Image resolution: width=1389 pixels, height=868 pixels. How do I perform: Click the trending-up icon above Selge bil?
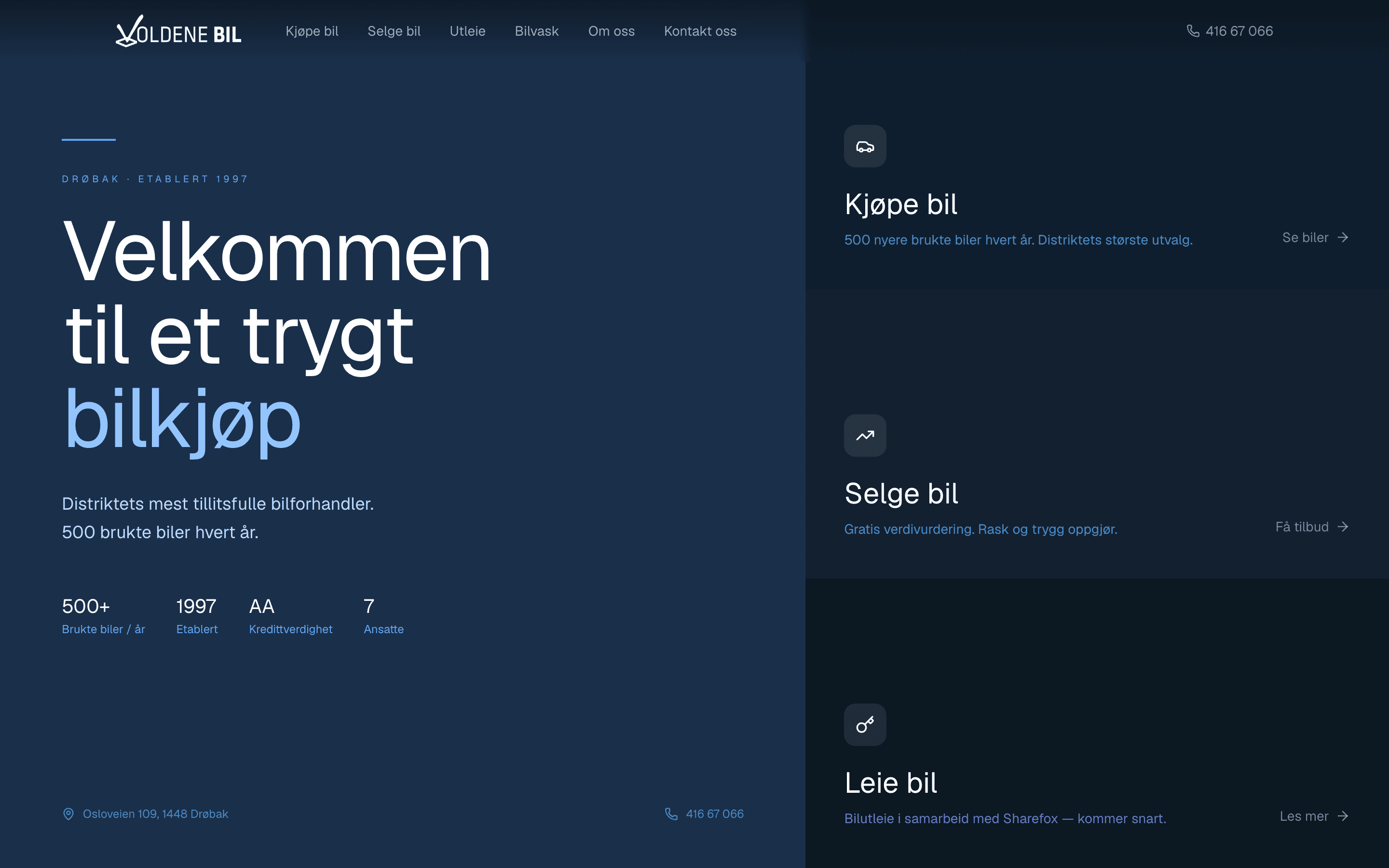pyautogui.click(x=865, y=436)
